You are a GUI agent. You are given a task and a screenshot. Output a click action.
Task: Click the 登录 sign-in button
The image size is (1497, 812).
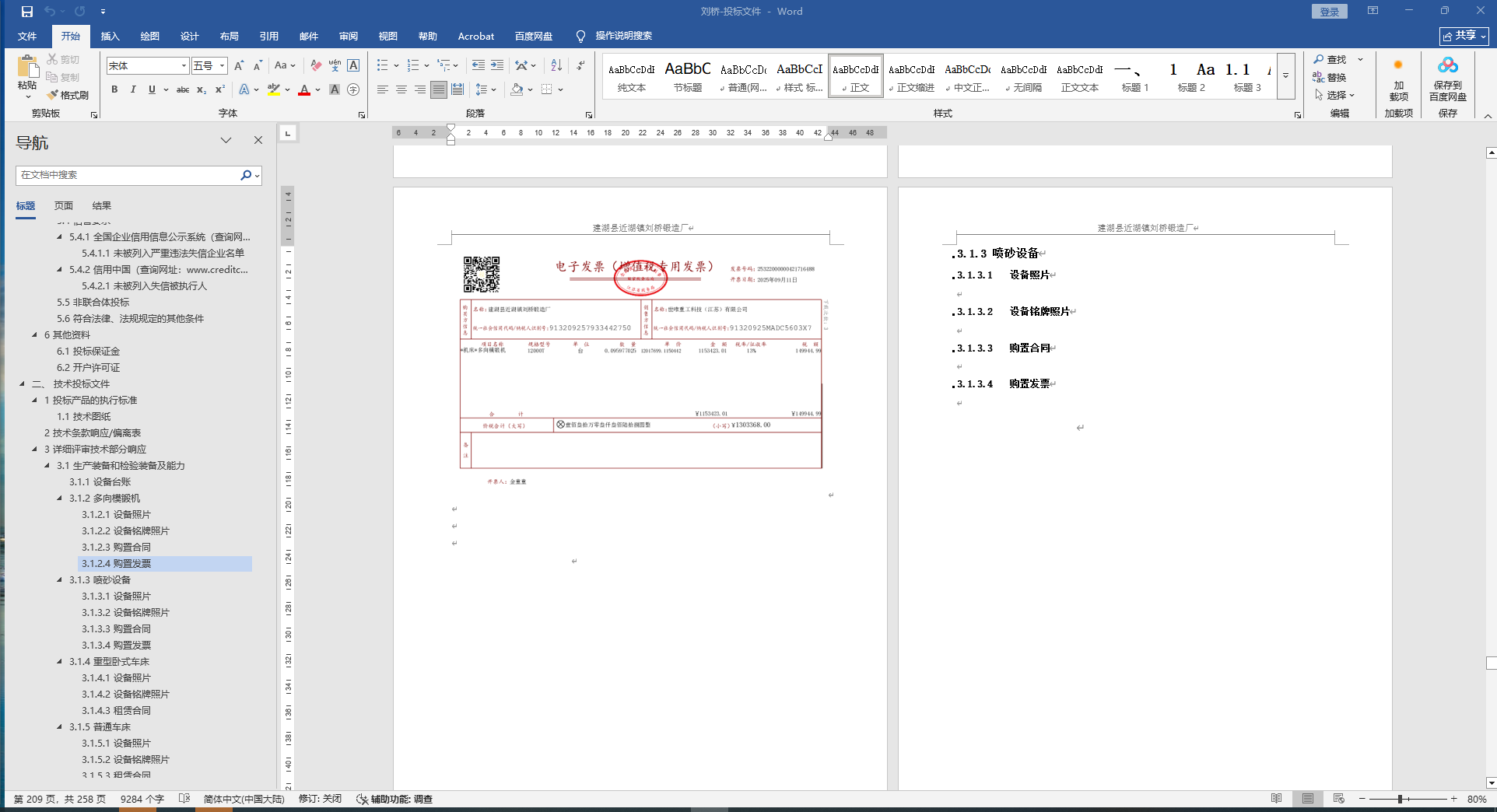click(x=1330, y=12)
